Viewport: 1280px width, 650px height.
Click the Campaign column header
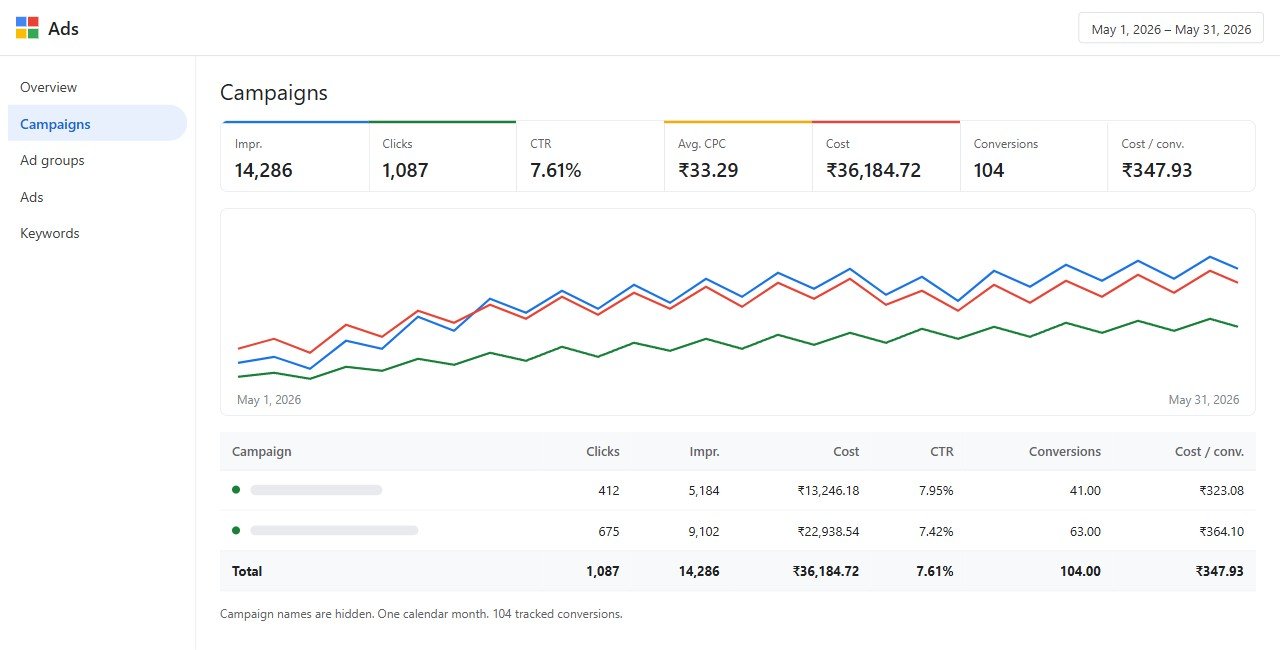(262, 451)
